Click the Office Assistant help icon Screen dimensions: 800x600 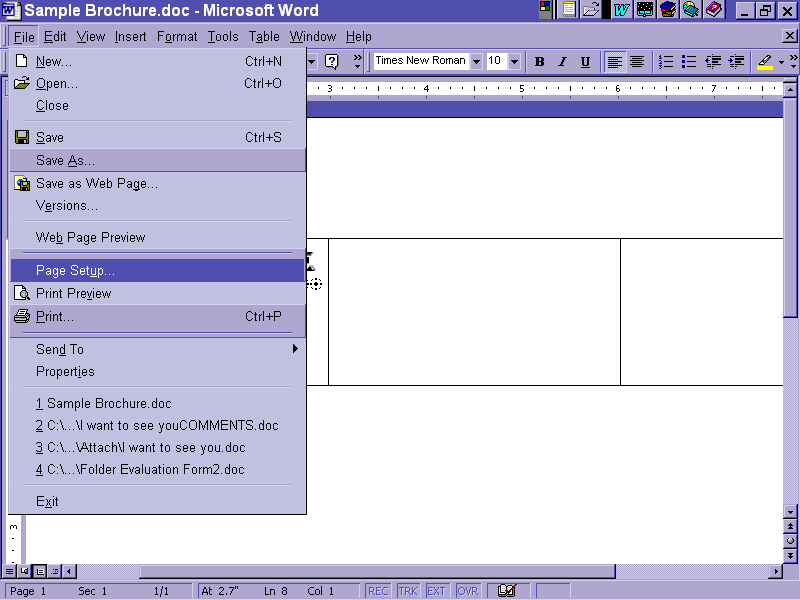click(x=331, y=61)
